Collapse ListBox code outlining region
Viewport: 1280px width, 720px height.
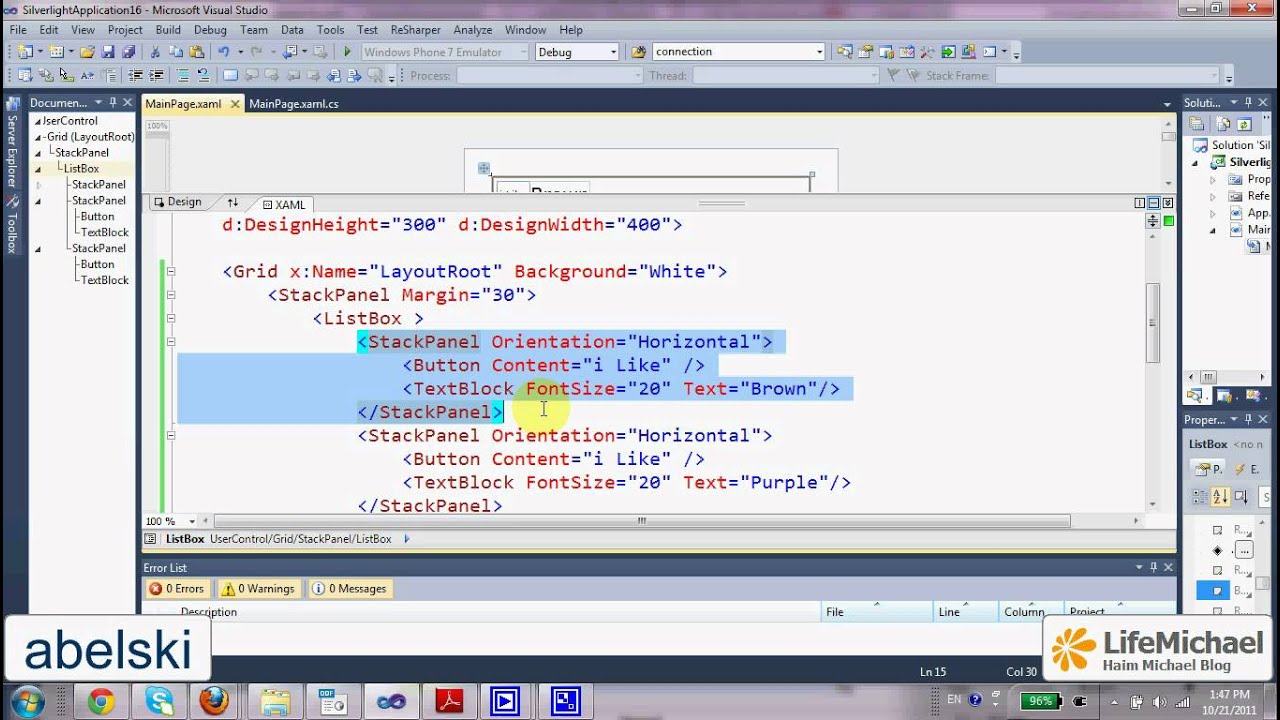171,318
